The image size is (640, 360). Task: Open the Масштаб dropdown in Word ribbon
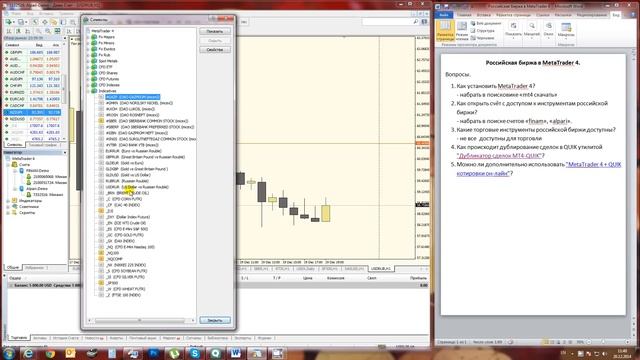(531, 30)
